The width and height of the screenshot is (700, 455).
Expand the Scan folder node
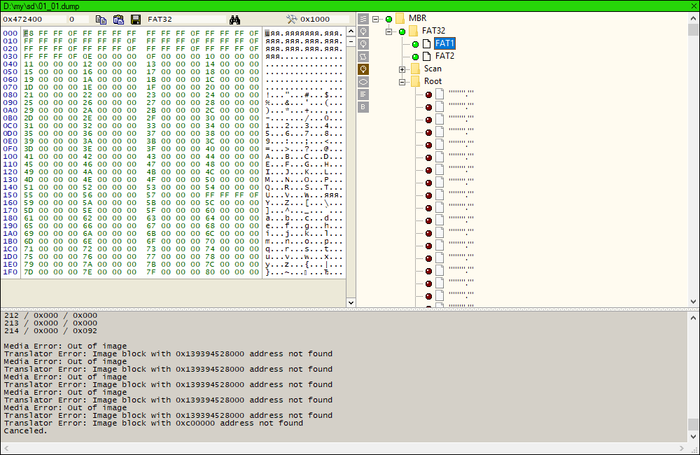point(402,69)
